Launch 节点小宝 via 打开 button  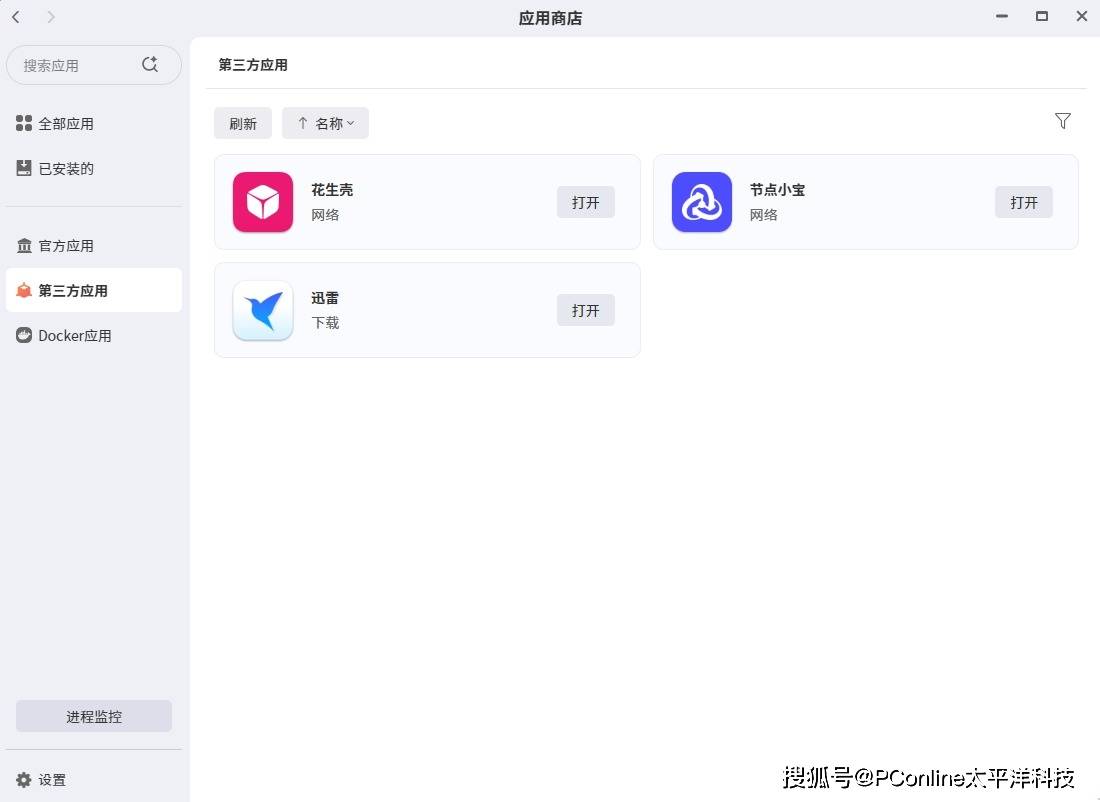pyautogui.click(x=1024, y=202)
